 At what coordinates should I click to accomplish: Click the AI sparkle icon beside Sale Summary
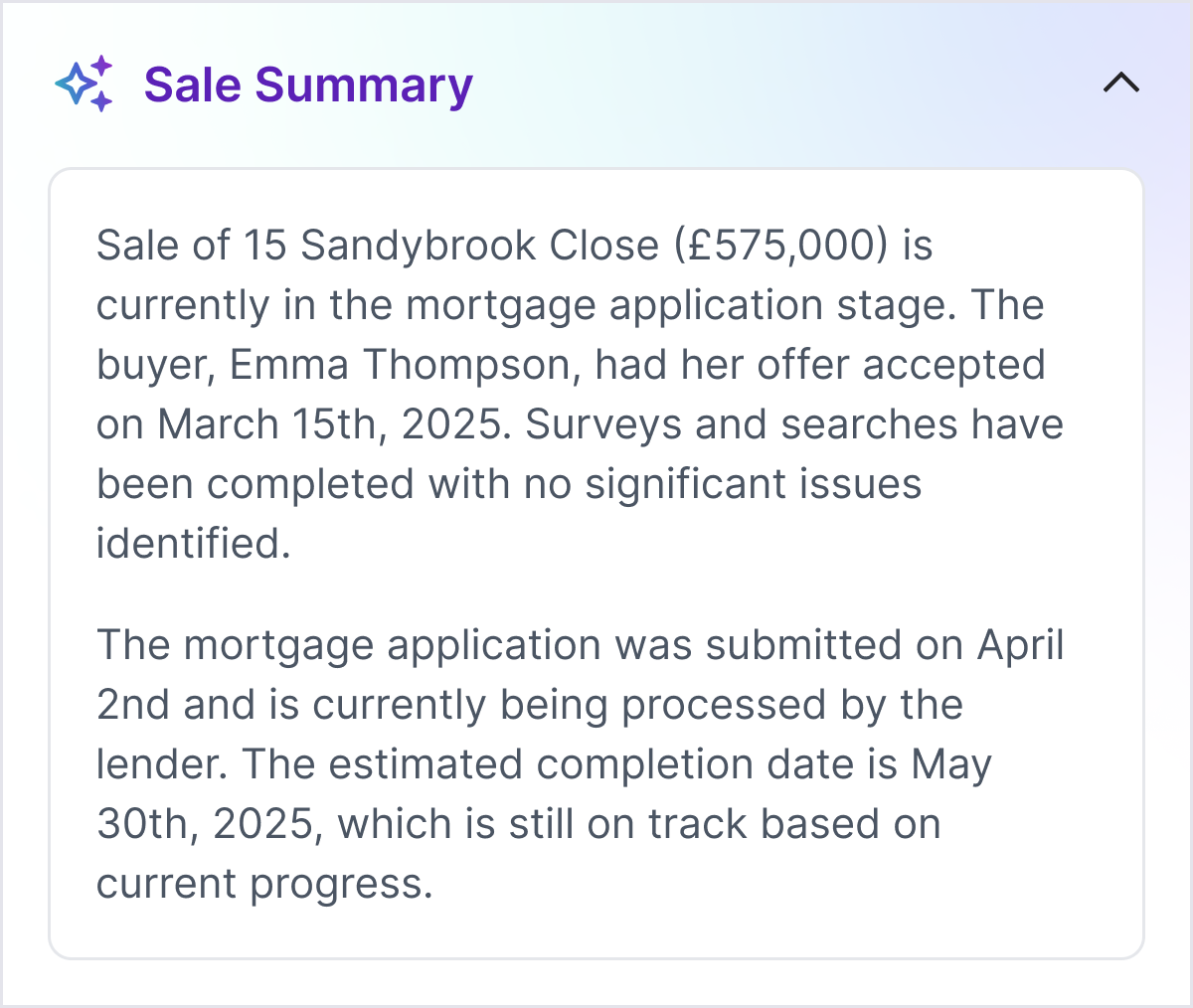pyautogui.click(x=84, y=84)
